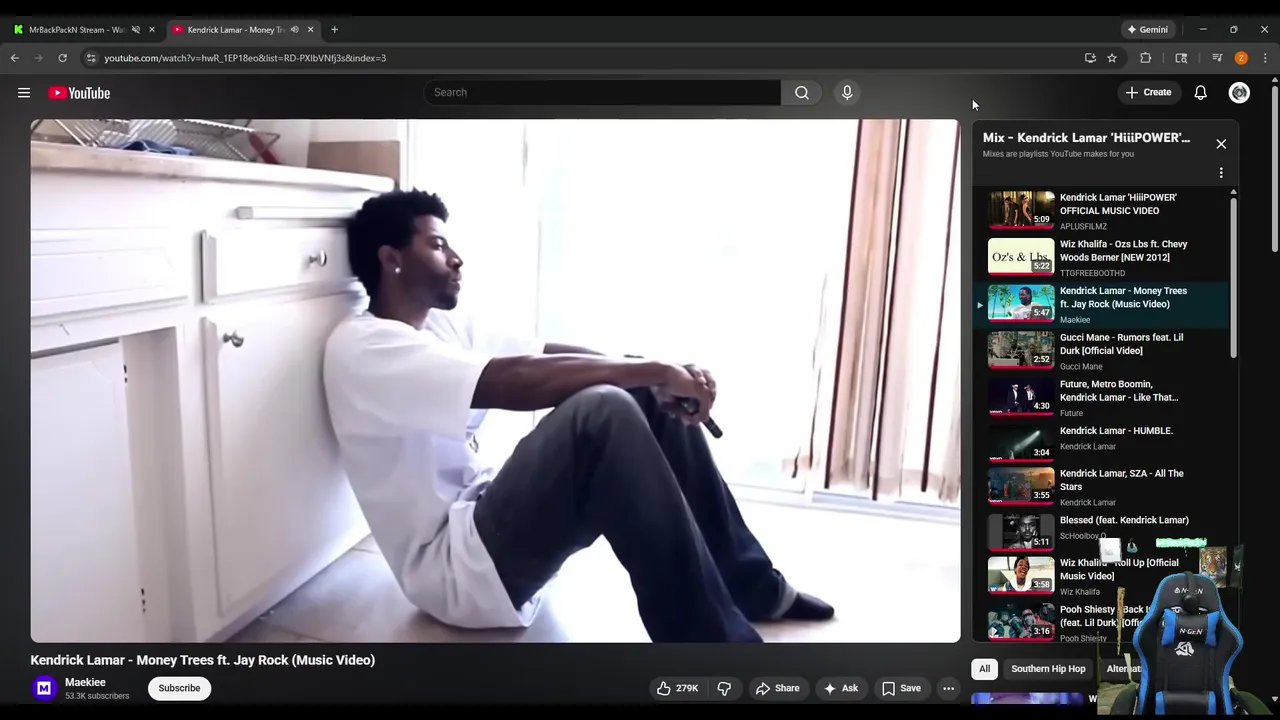Screen dimensions: 1280x720
Task: Open the Gemini button
Action: pyautogui.click(x=1147, y=29)
